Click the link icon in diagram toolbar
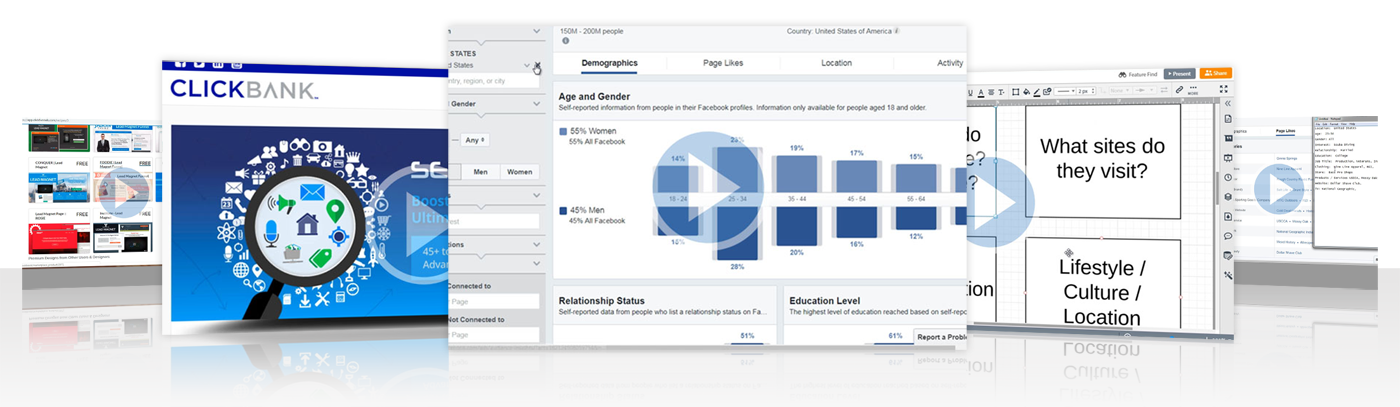The image size is (1400, 407). (x=1180, y=90)
